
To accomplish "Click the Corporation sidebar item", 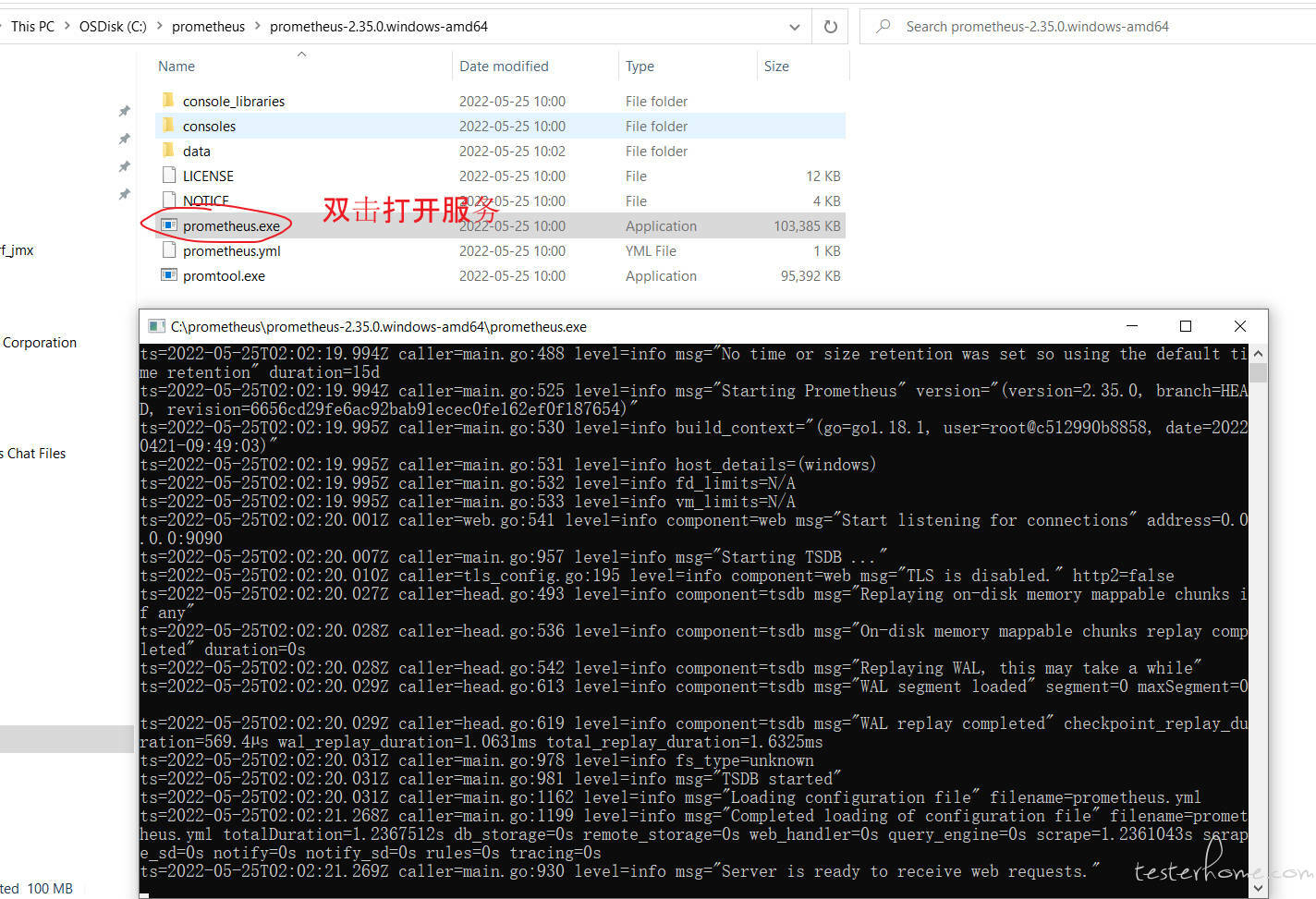I will 39,342.
